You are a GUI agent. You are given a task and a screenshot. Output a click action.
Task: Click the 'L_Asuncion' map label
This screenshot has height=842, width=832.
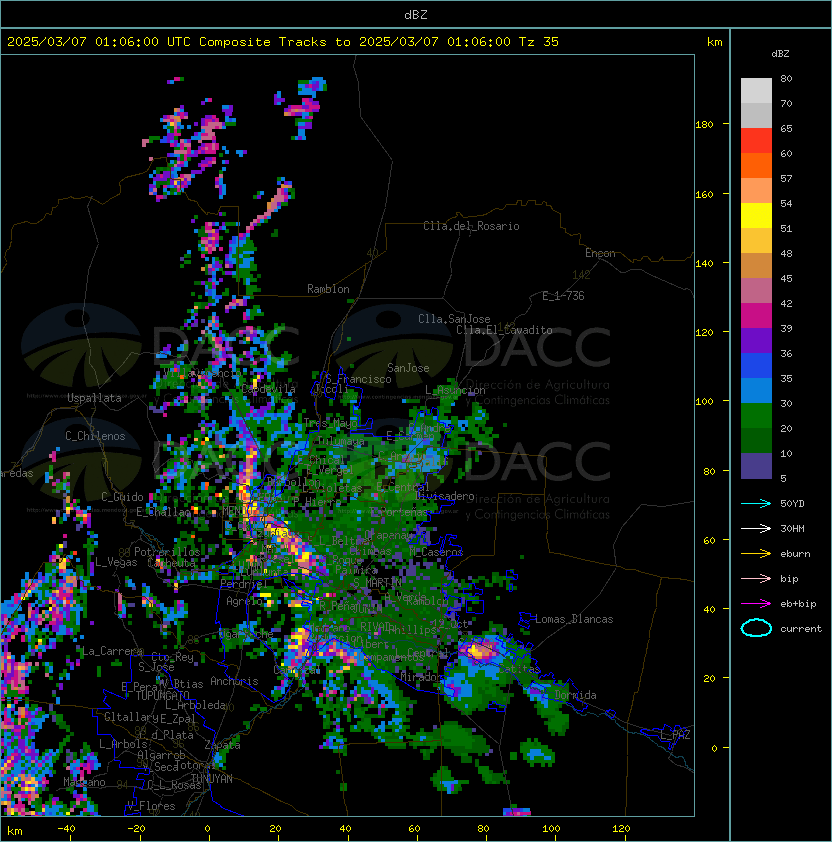click(x=455, y=390)
